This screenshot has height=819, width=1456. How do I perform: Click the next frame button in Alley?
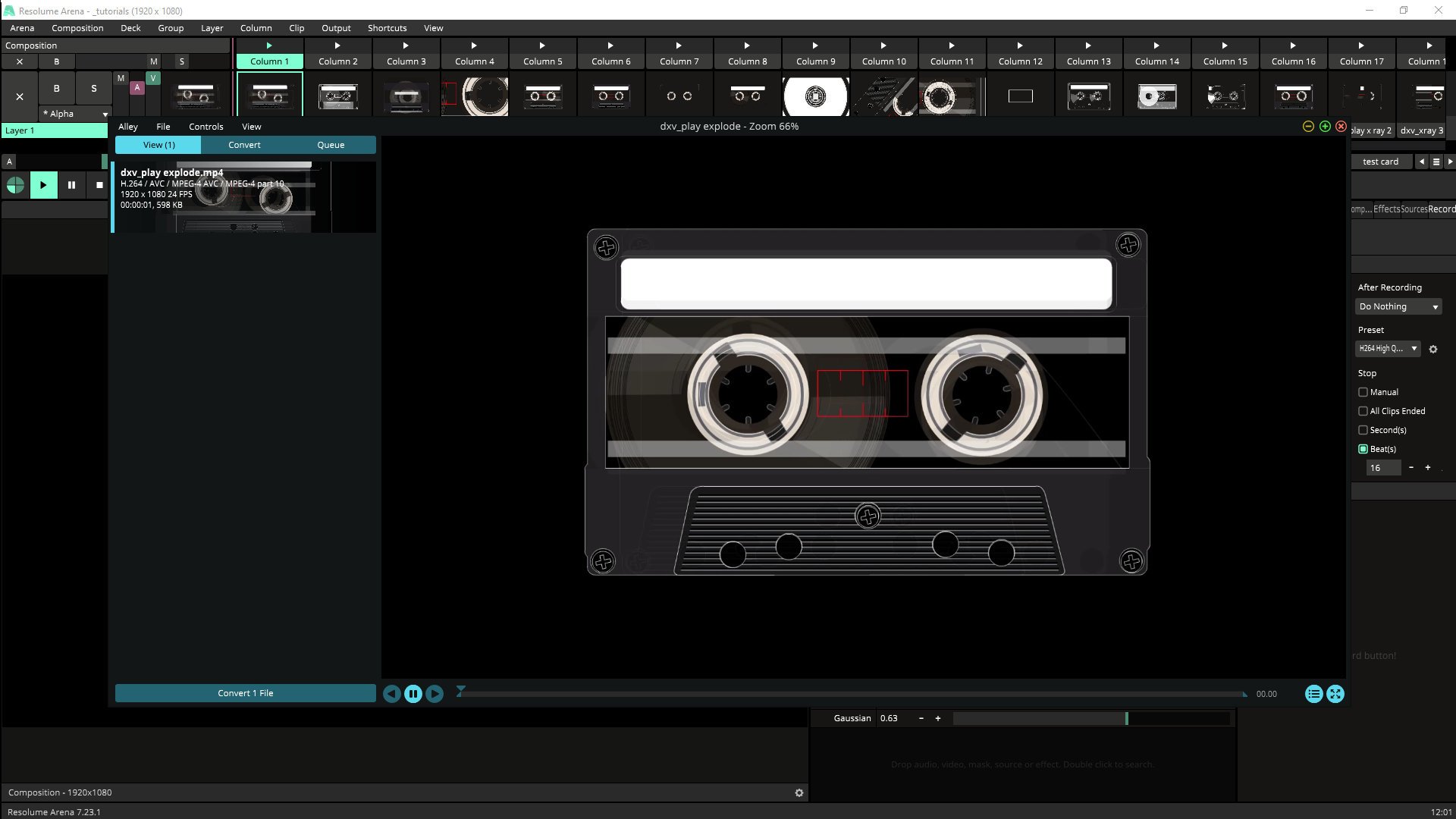(x=435, y=694)
